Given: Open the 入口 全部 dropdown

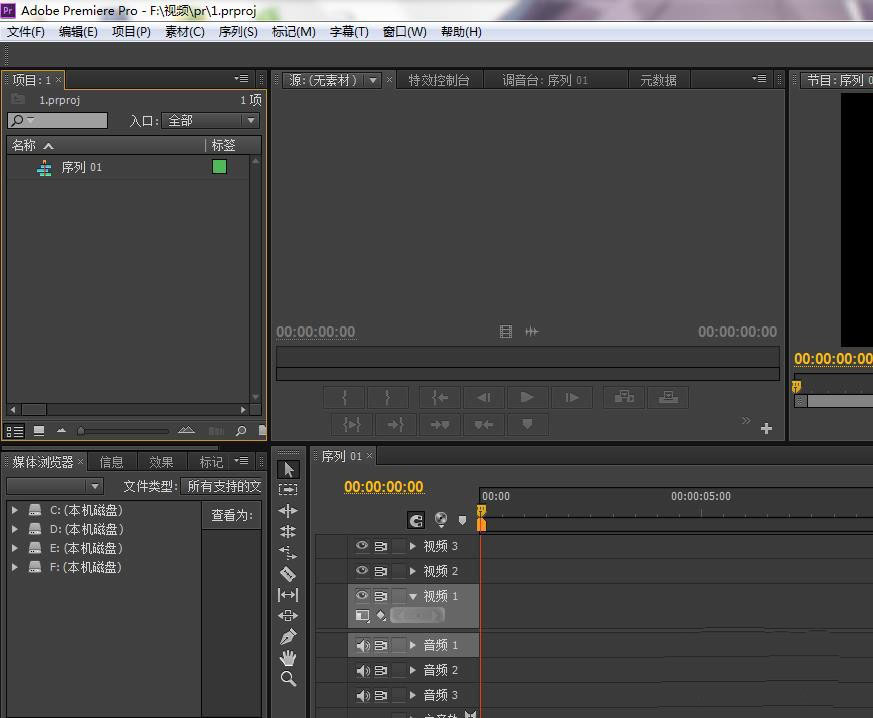Looking at the screenshot, I should (x=210, y=121).
